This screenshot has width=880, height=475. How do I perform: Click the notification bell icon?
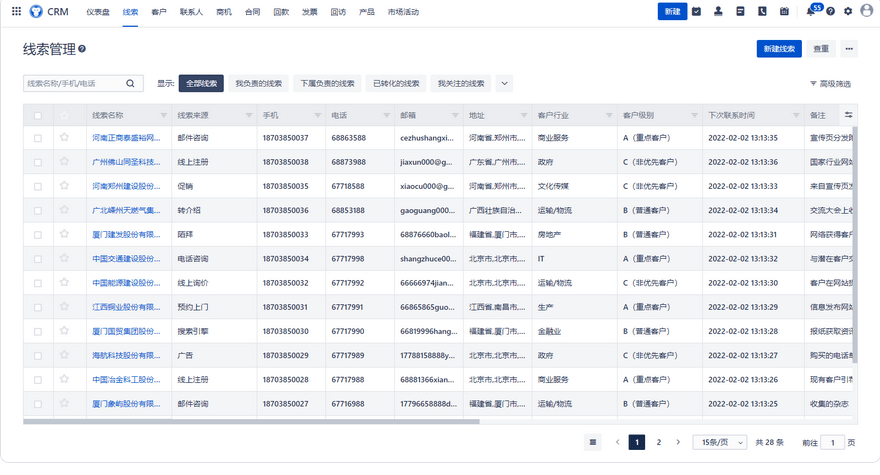click(x=811, y=12)
